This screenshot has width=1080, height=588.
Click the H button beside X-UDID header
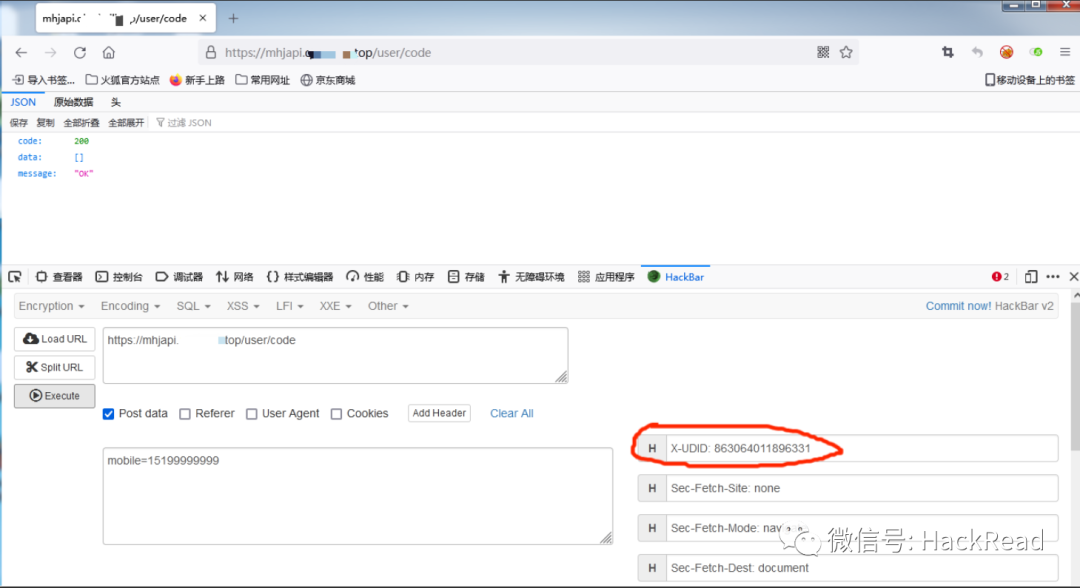(x=652, y=448)
